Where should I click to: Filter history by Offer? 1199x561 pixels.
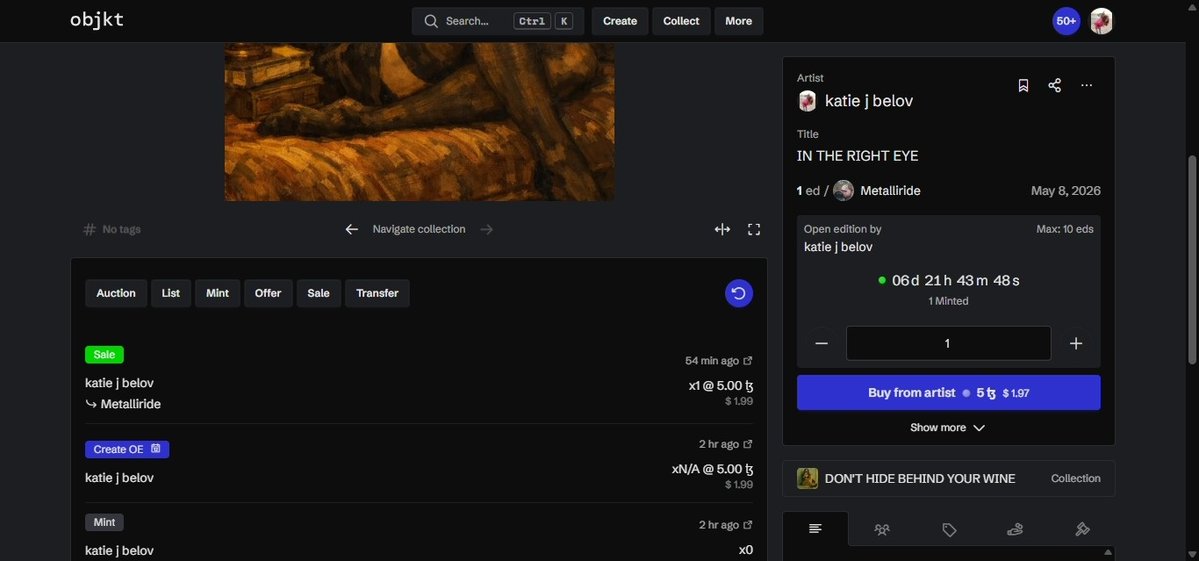tap(268, 293)
